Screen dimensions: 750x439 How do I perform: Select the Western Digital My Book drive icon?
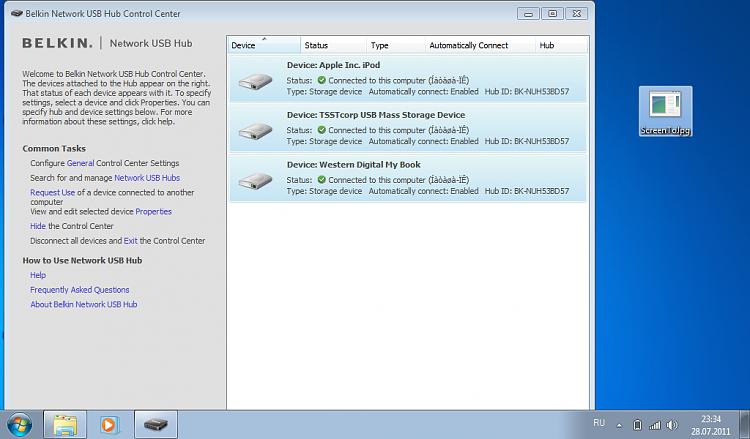[255, 181]
